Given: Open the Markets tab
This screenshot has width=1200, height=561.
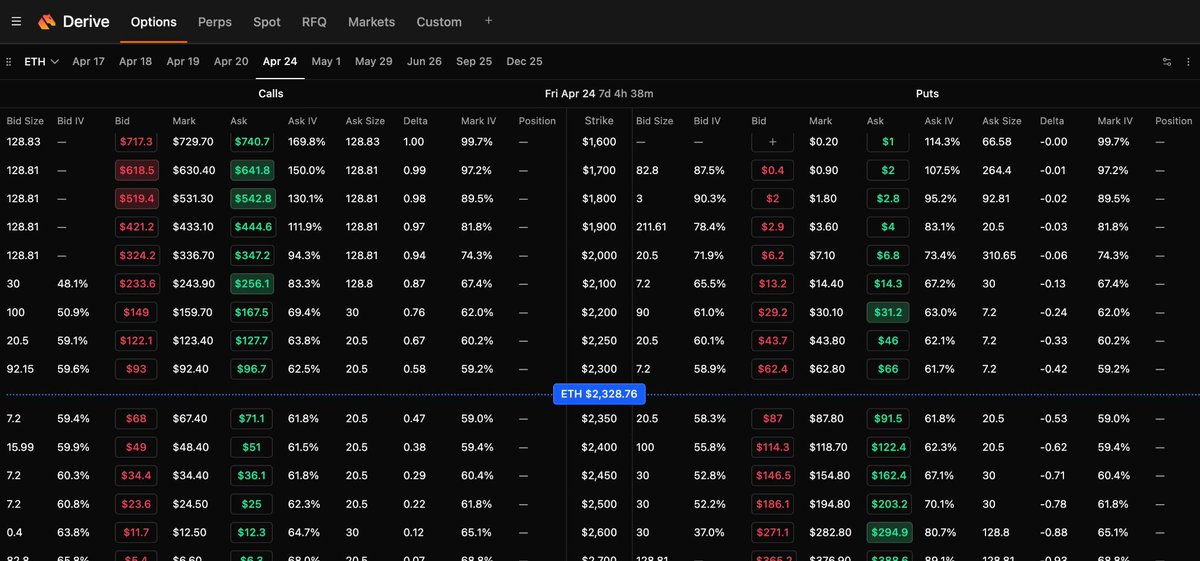Looking at the screenshot, I should 371,21.
